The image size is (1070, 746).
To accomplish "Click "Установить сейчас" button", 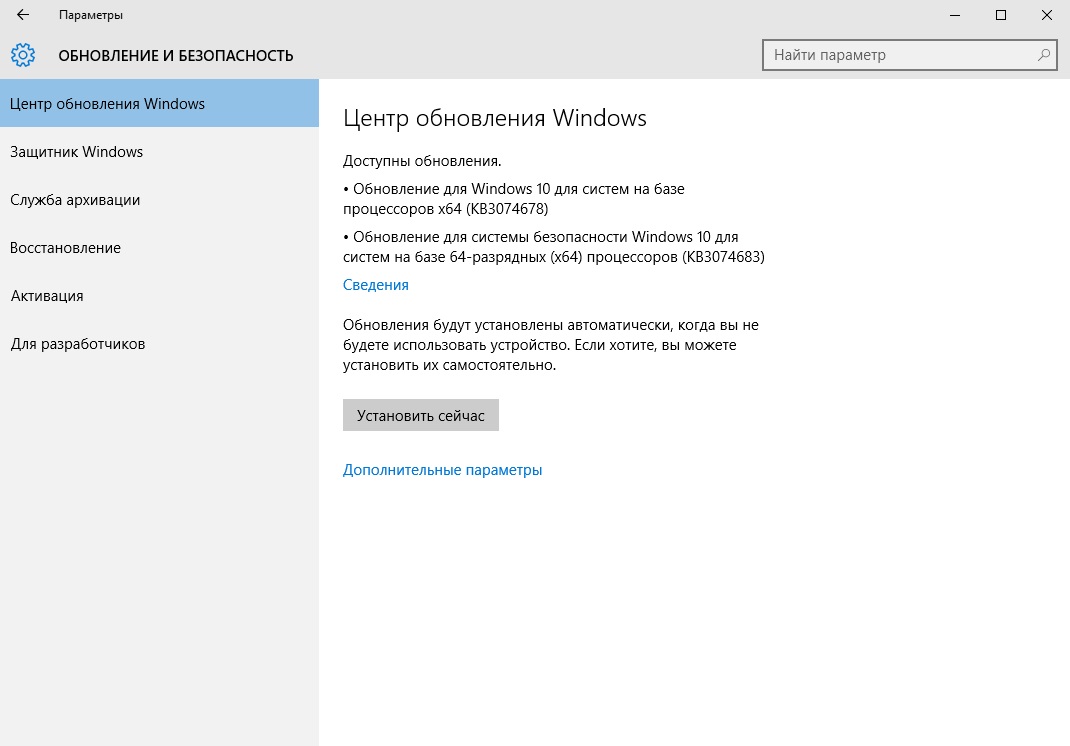I will pos(420,415).
